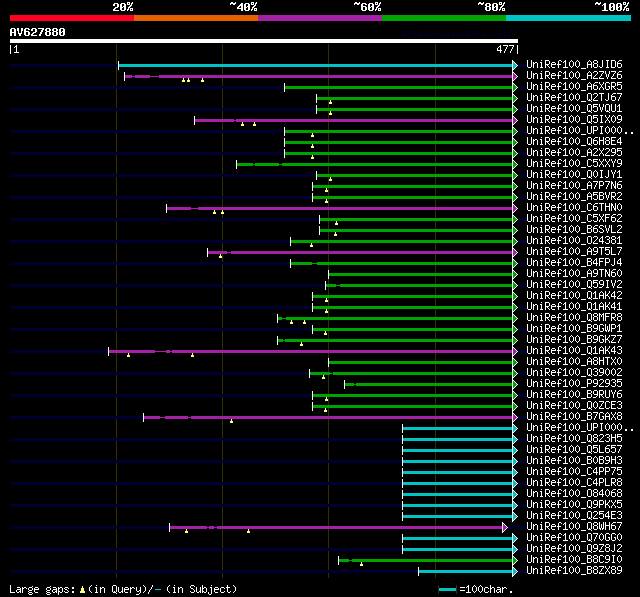Select the UniRef100_C6THN0 label
640x597 pixels.
[574, 208]
